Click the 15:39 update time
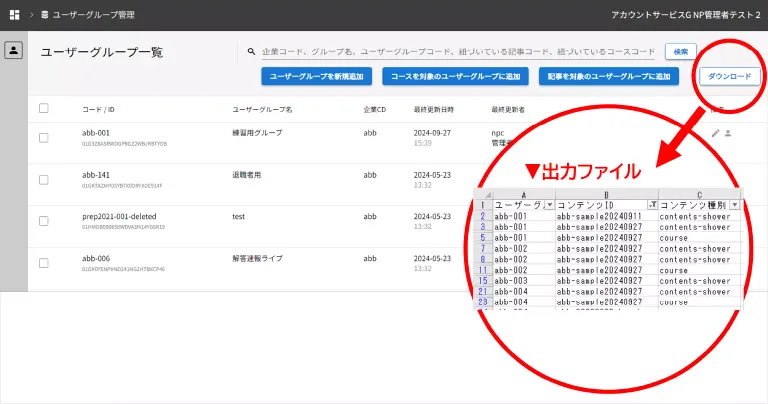 click(422, 143)
